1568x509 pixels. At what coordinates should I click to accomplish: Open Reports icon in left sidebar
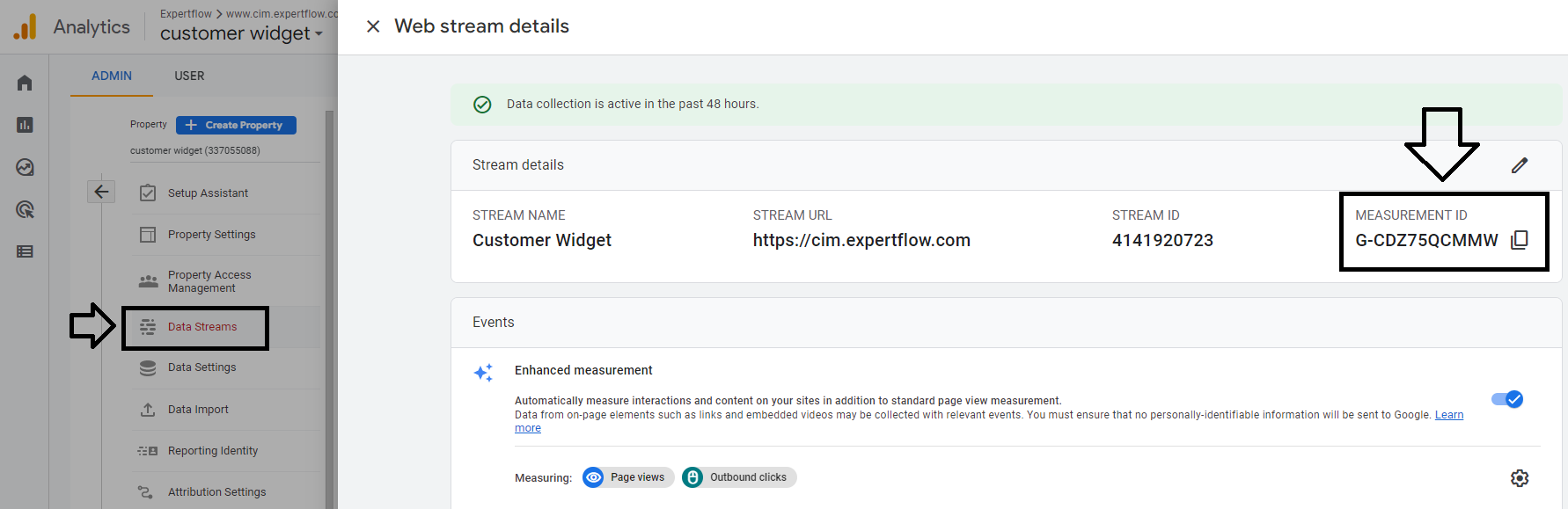25,125
